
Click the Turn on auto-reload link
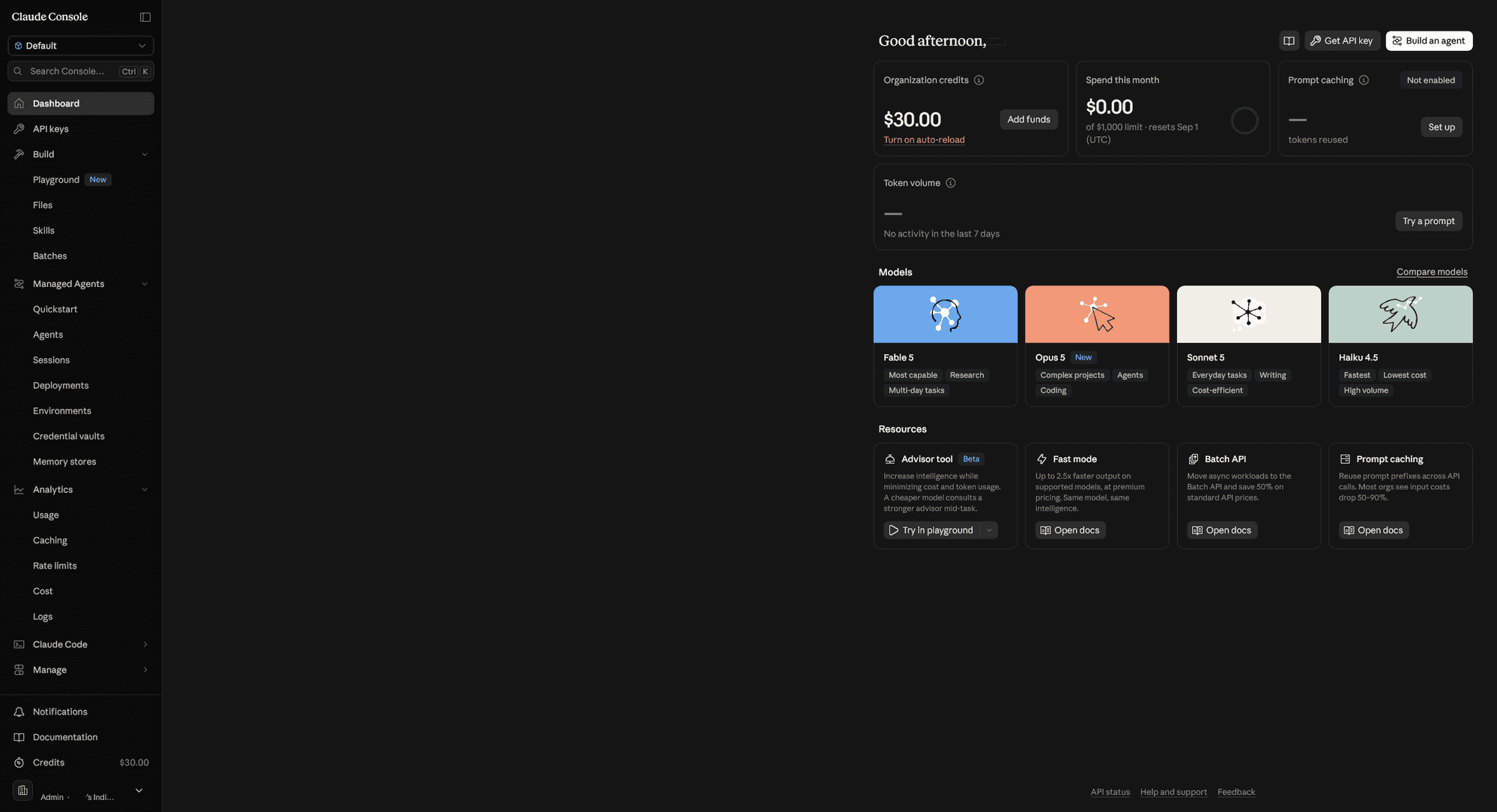(924, 140)
